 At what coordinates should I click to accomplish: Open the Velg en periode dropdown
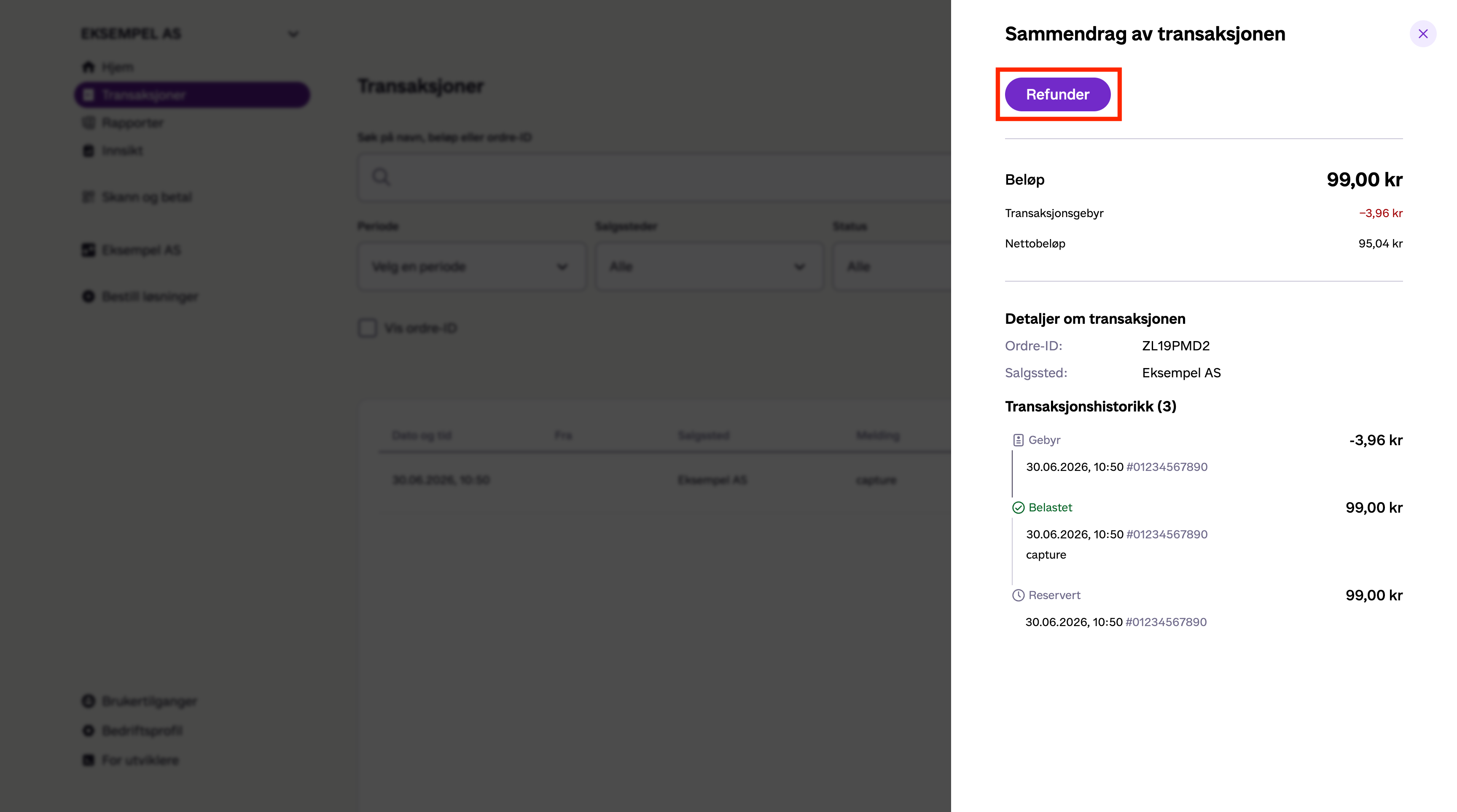(x=472, y=266)
